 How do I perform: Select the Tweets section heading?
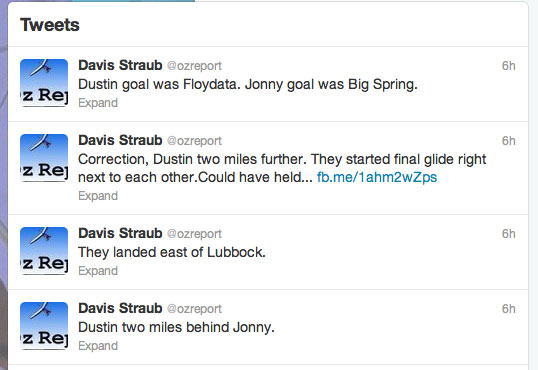50,25
